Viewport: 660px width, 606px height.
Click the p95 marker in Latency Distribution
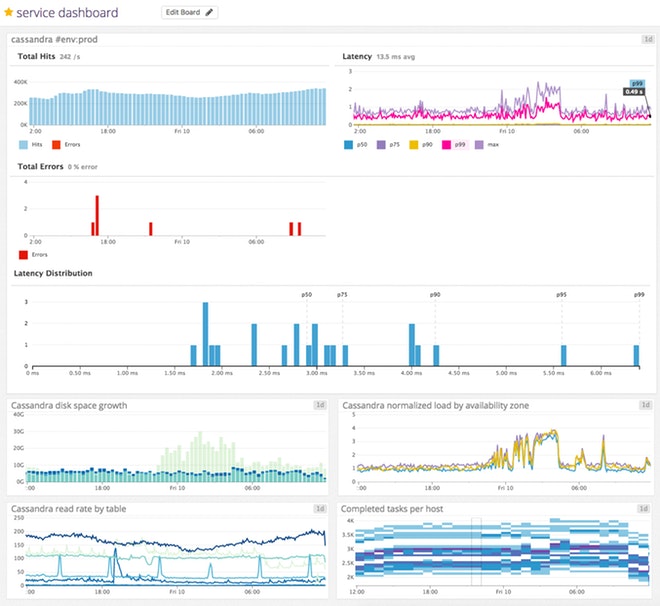[562, 295]
